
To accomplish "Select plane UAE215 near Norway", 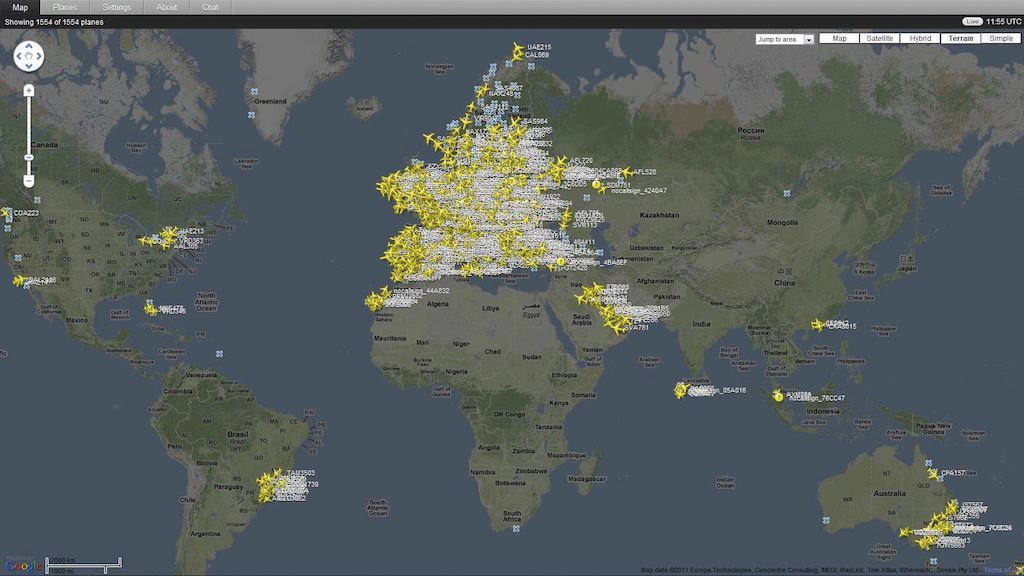I will click(x=518, y=48).
